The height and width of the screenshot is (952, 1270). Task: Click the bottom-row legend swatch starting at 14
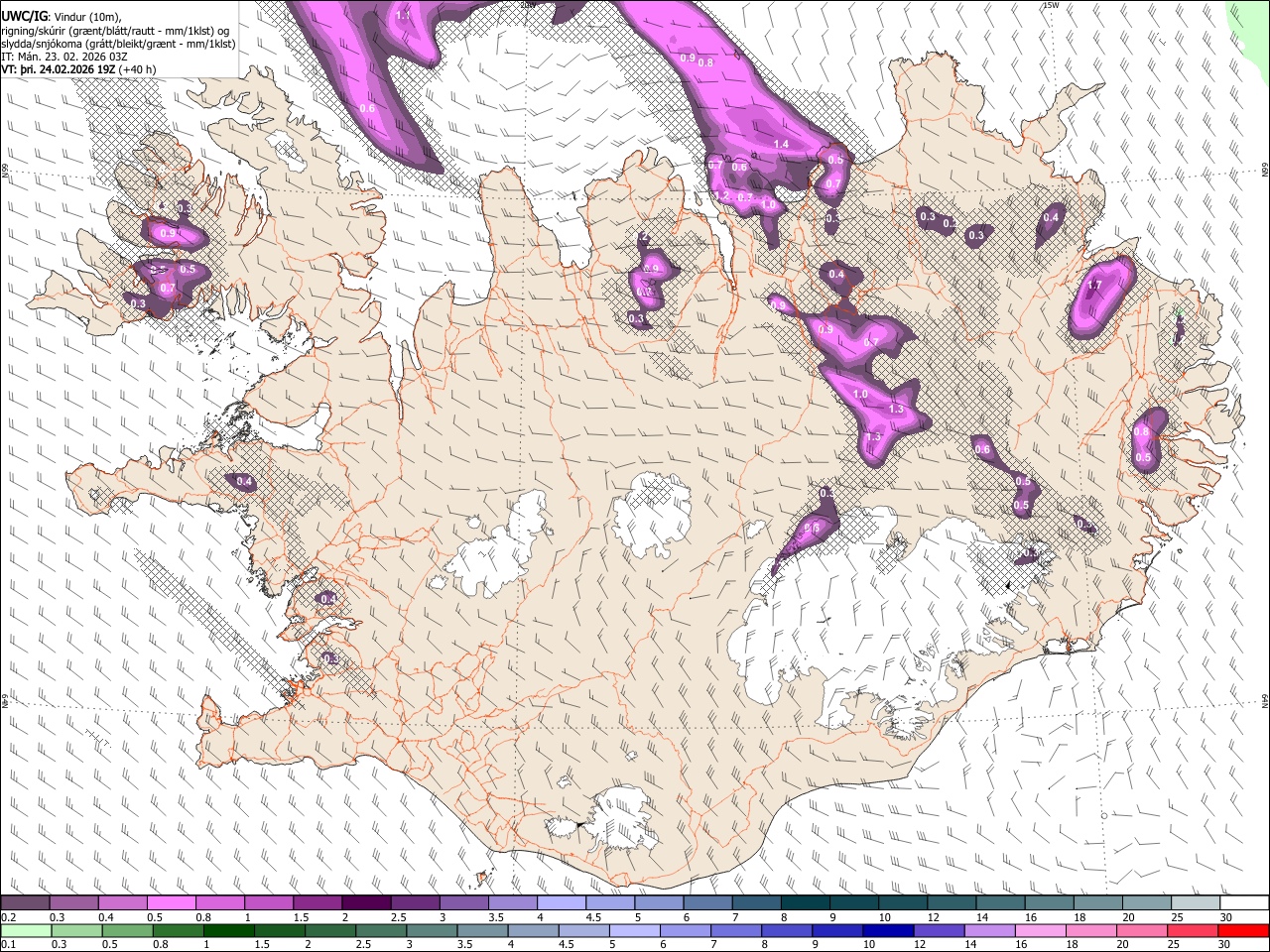(989, 930)
